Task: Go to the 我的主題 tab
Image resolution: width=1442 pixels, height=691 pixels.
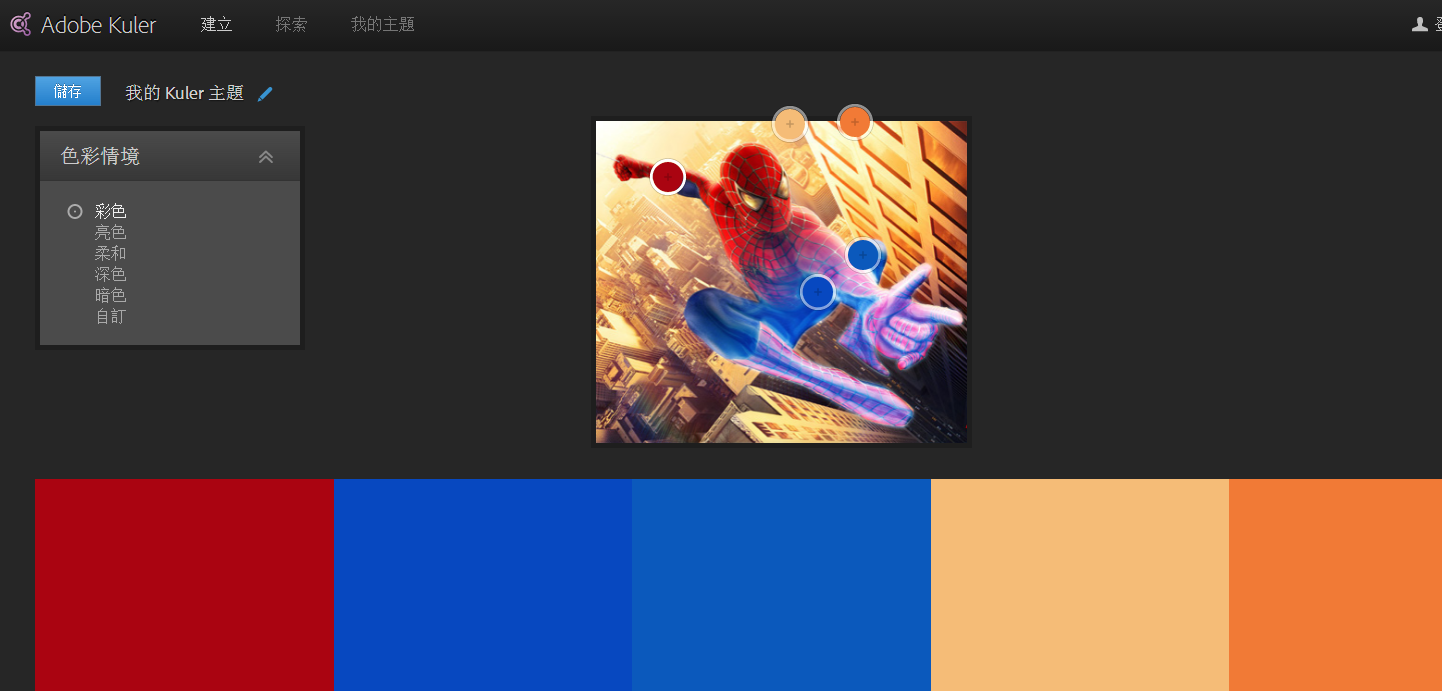Action: [x=382, y=25]
